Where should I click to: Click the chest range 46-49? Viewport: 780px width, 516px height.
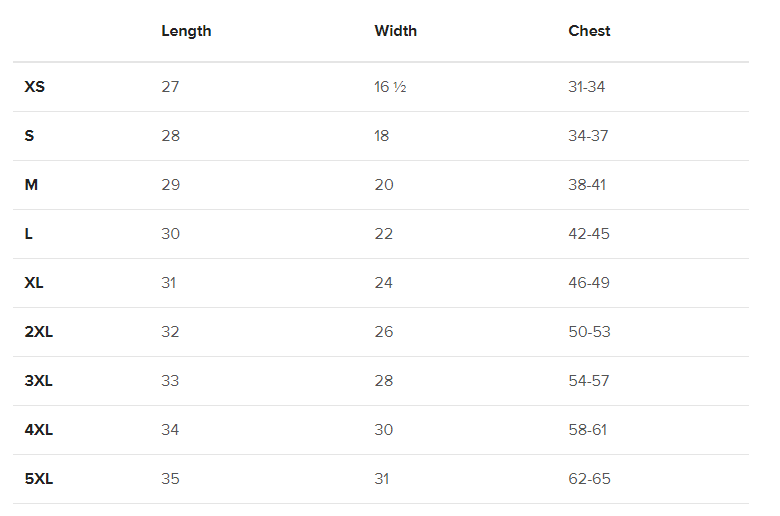point(588,283)
